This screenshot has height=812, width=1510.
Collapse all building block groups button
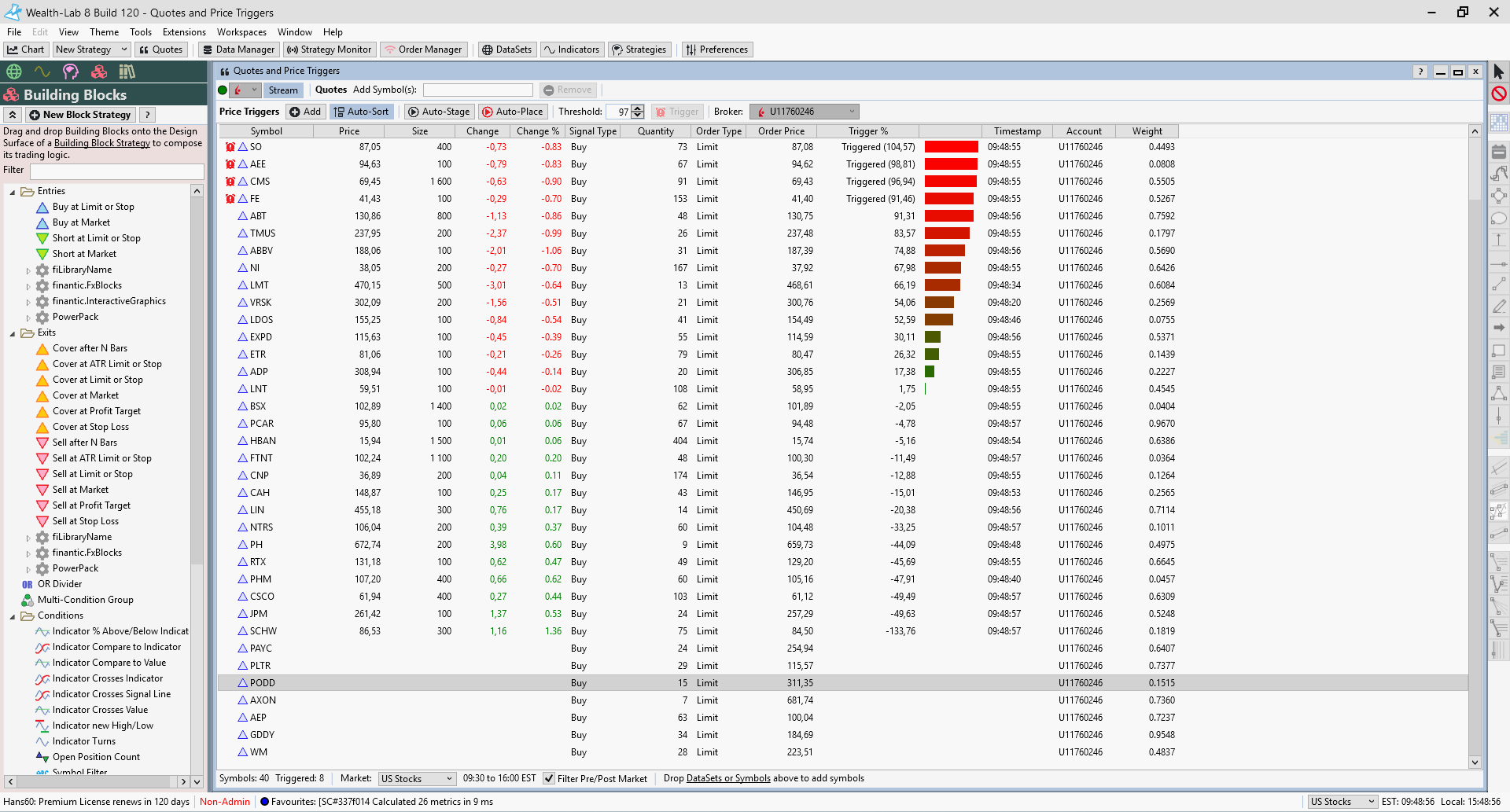coord(13,115)
